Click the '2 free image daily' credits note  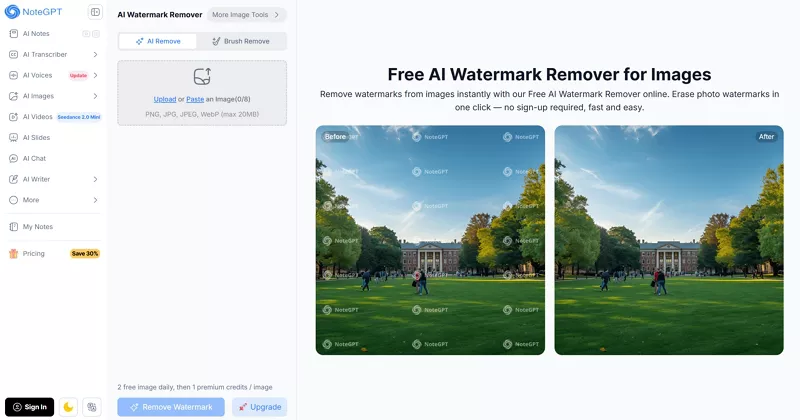coord(195,387)
